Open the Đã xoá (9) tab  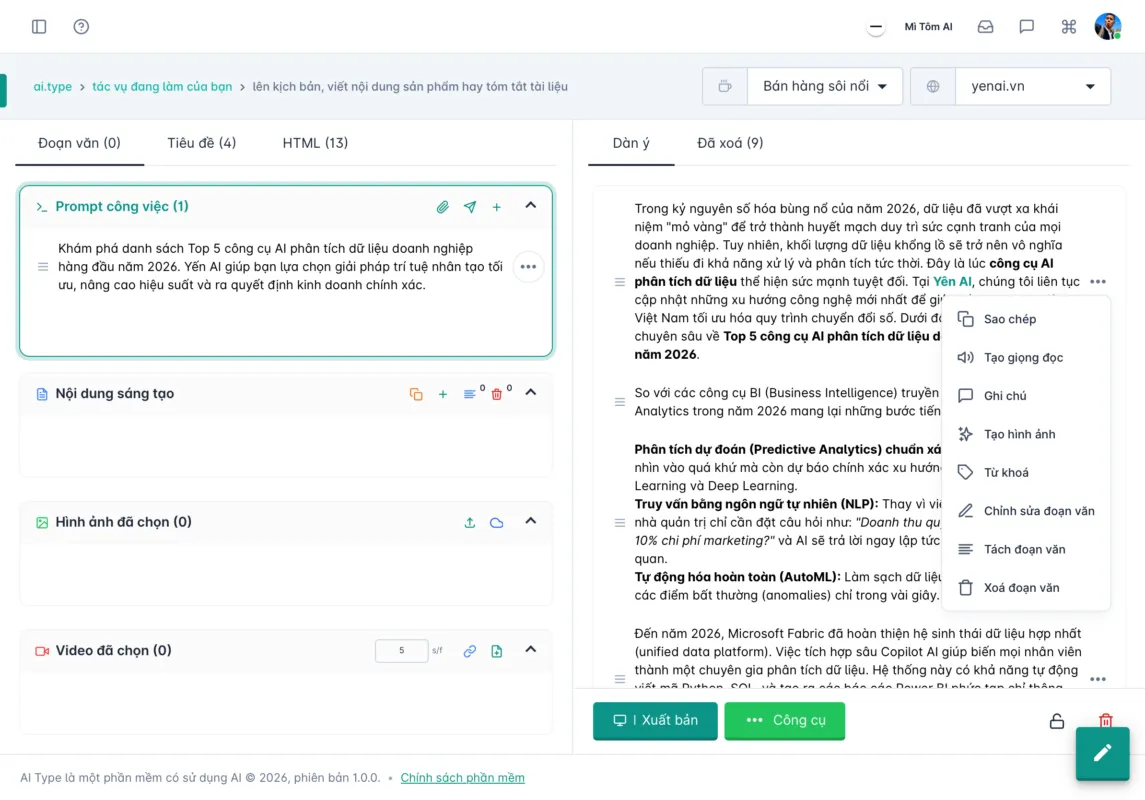click(x=730, y=143)
